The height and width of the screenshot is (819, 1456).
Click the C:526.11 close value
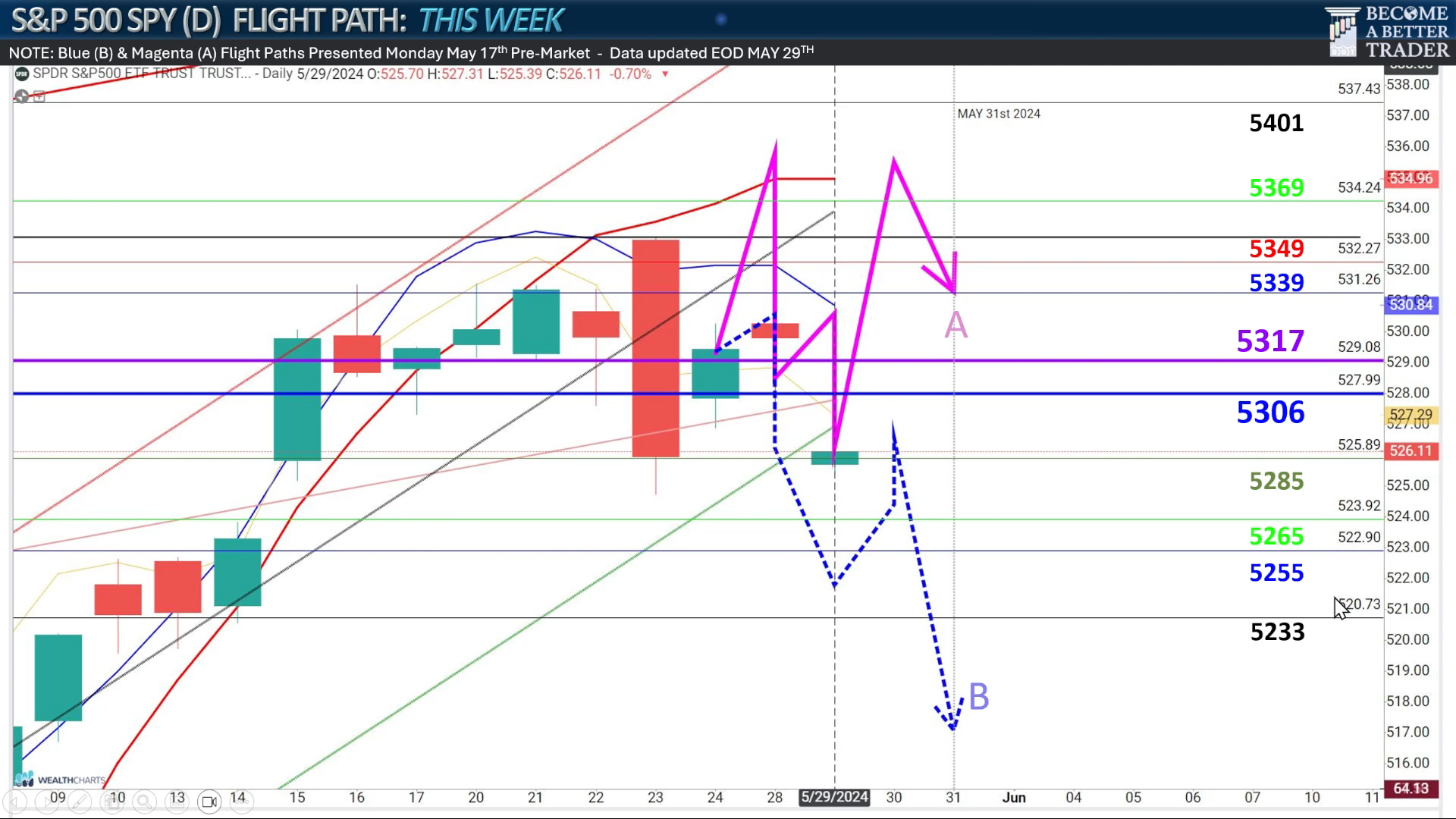coord(573,74)
